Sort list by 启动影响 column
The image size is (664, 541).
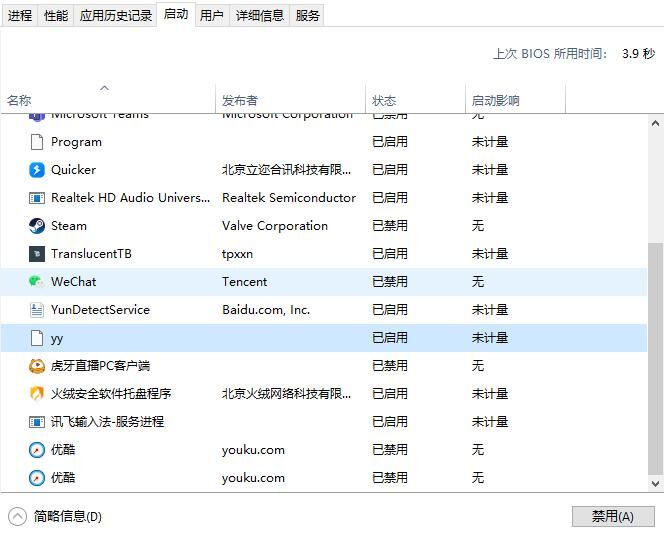[495, 100]
